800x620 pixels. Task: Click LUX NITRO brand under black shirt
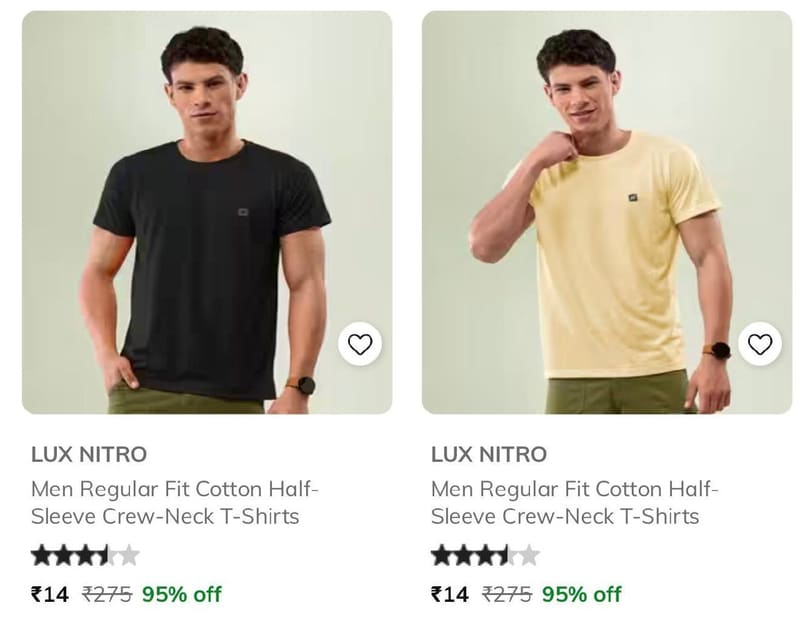(x=89, y=454)
